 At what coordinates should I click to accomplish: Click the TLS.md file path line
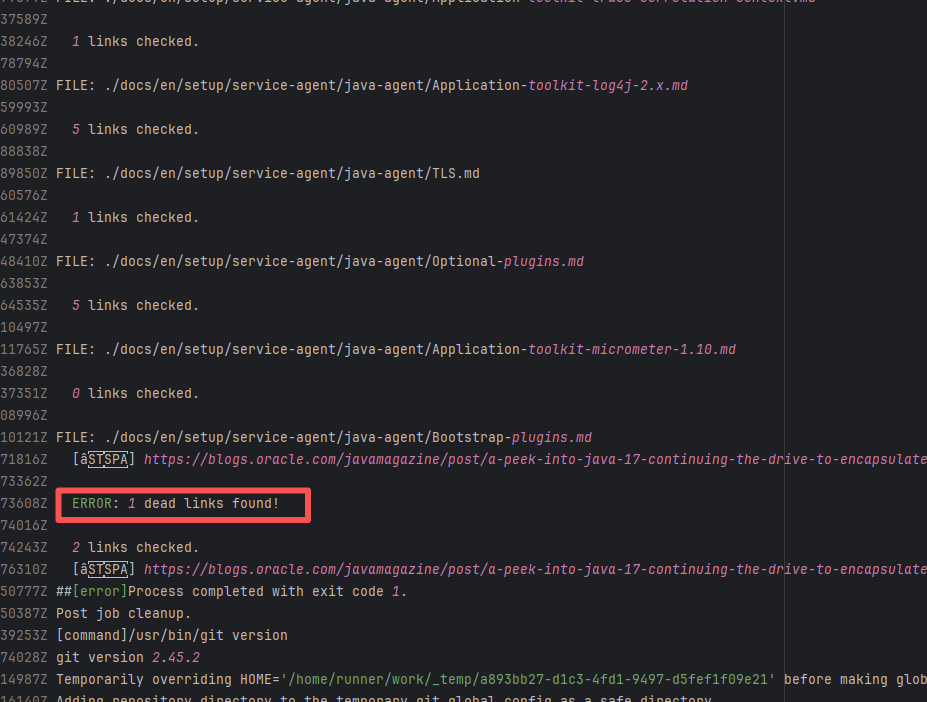[x=268, y=173]
